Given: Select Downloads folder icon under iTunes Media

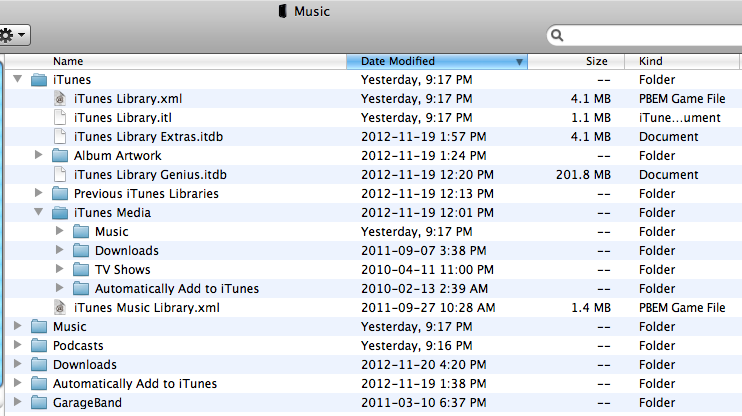Looking at the screenshot, I should pyautogui.click(x=81, y=250).
